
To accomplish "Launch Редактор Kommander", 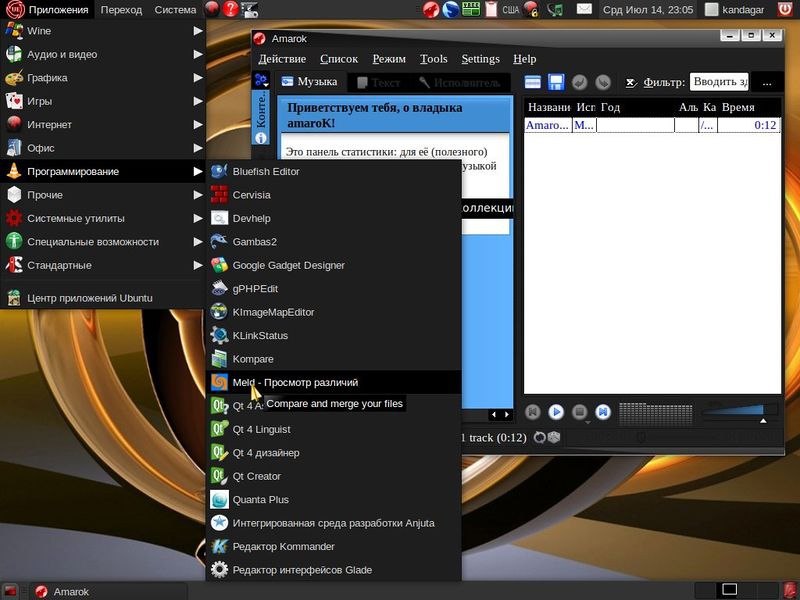I will [x=334, y=547].
